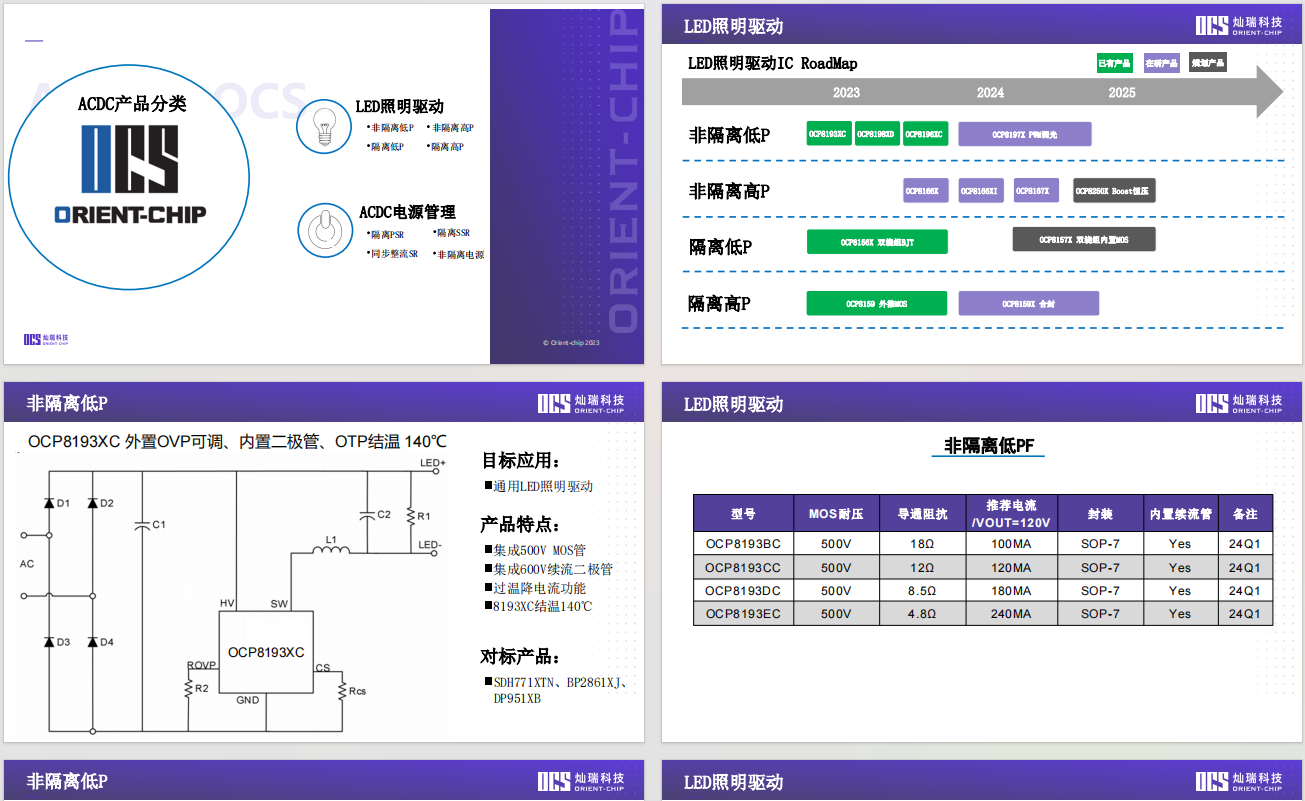The height and width of the screenshot is (801, 1305).
Task: Click the 非隔离电源 bullet
Action: pyautogui.click(x=459, y=255)
